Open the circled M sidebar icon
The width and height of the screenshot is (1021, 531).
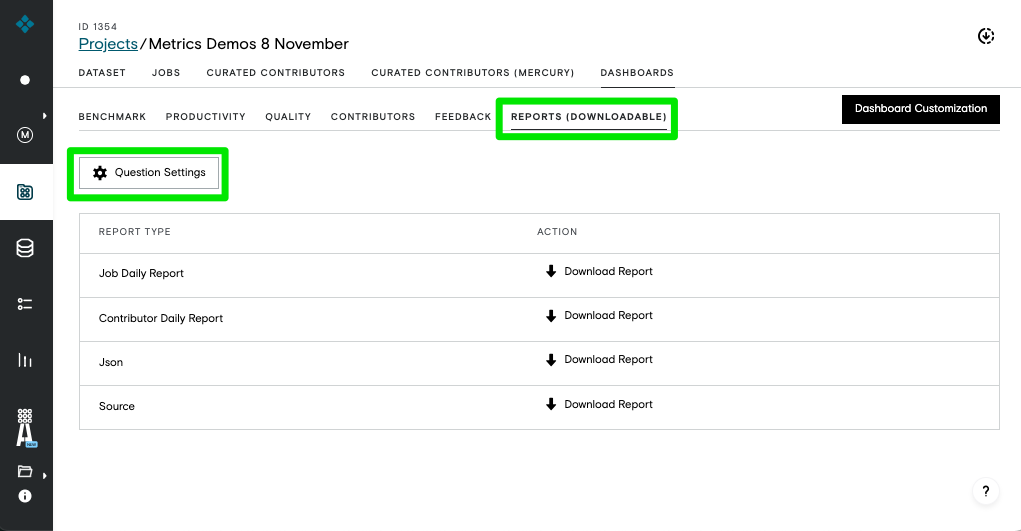pos(25,135)
